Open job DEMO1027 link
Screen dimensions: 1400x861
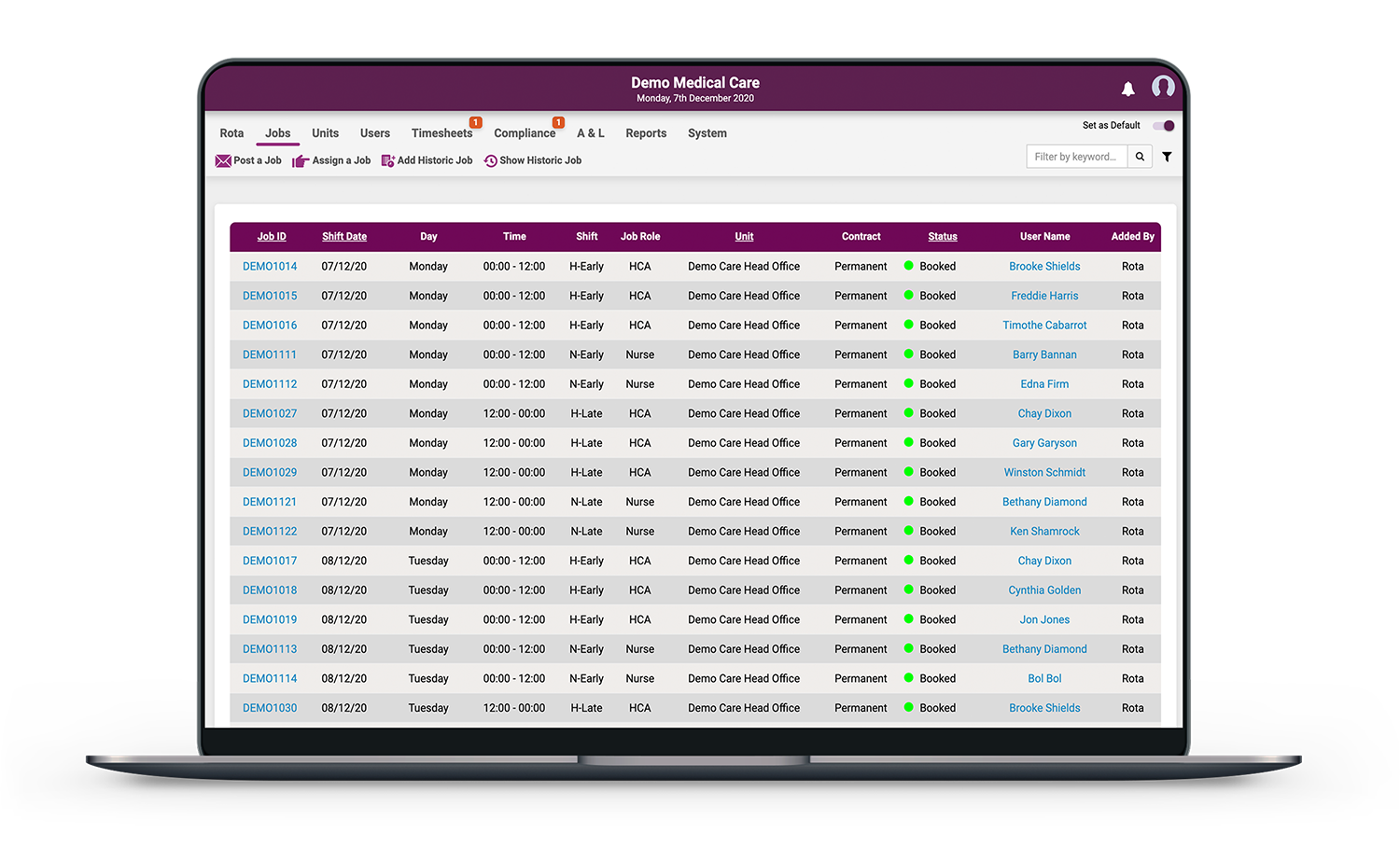(x=269, y=413)
